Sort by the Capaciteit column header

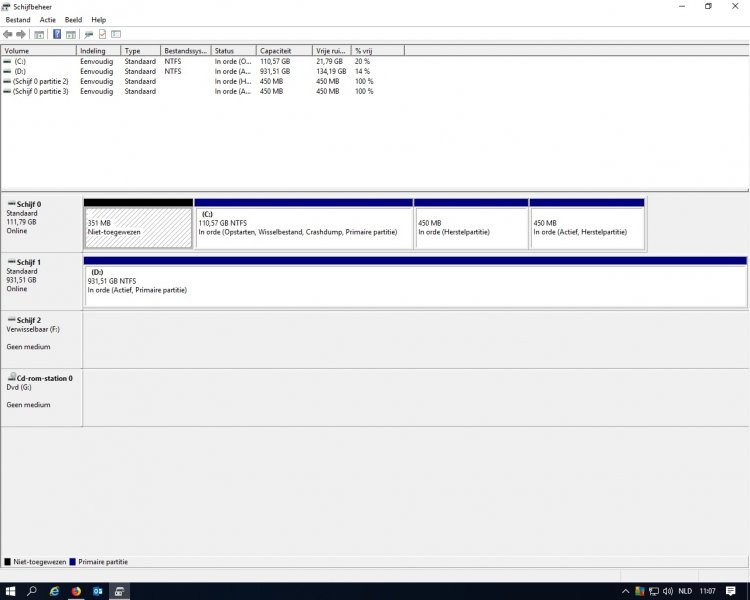tap(283, 50)
